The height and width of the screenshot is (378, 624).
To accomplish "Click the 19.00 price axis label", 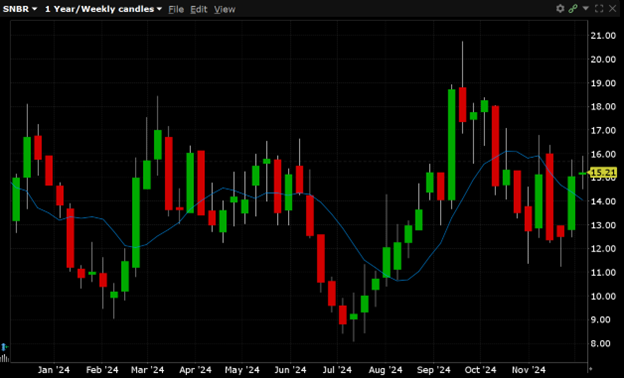I will 603,83.
